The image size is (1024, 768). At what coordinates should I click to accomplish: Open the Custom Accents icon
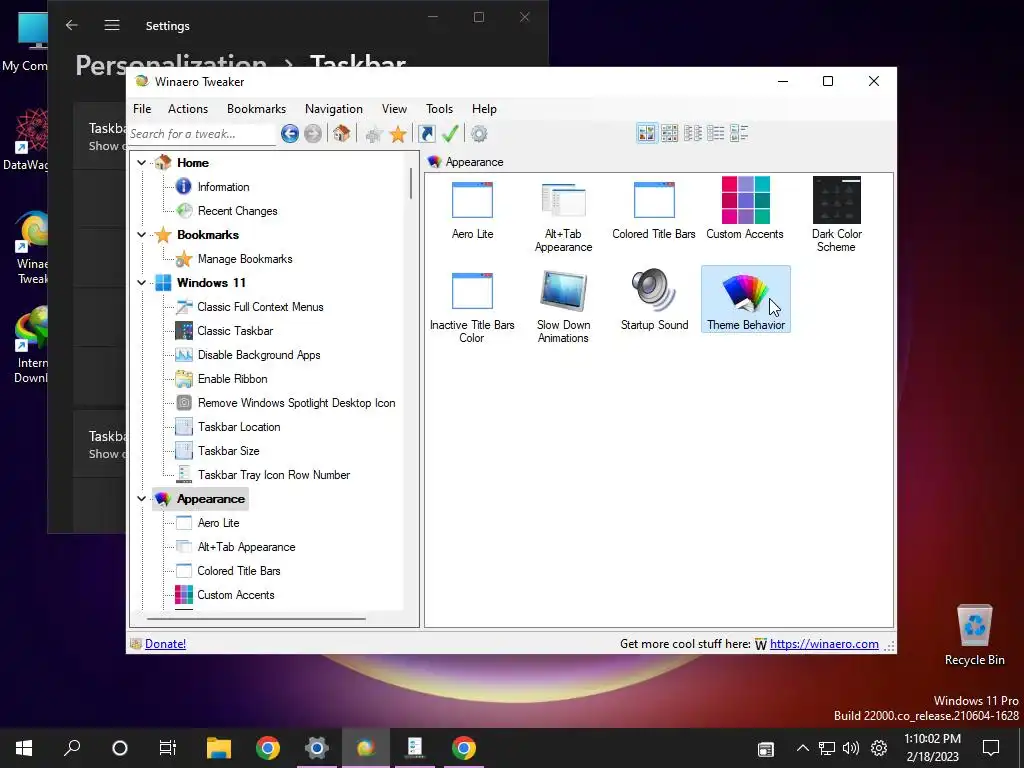[744, 209]
